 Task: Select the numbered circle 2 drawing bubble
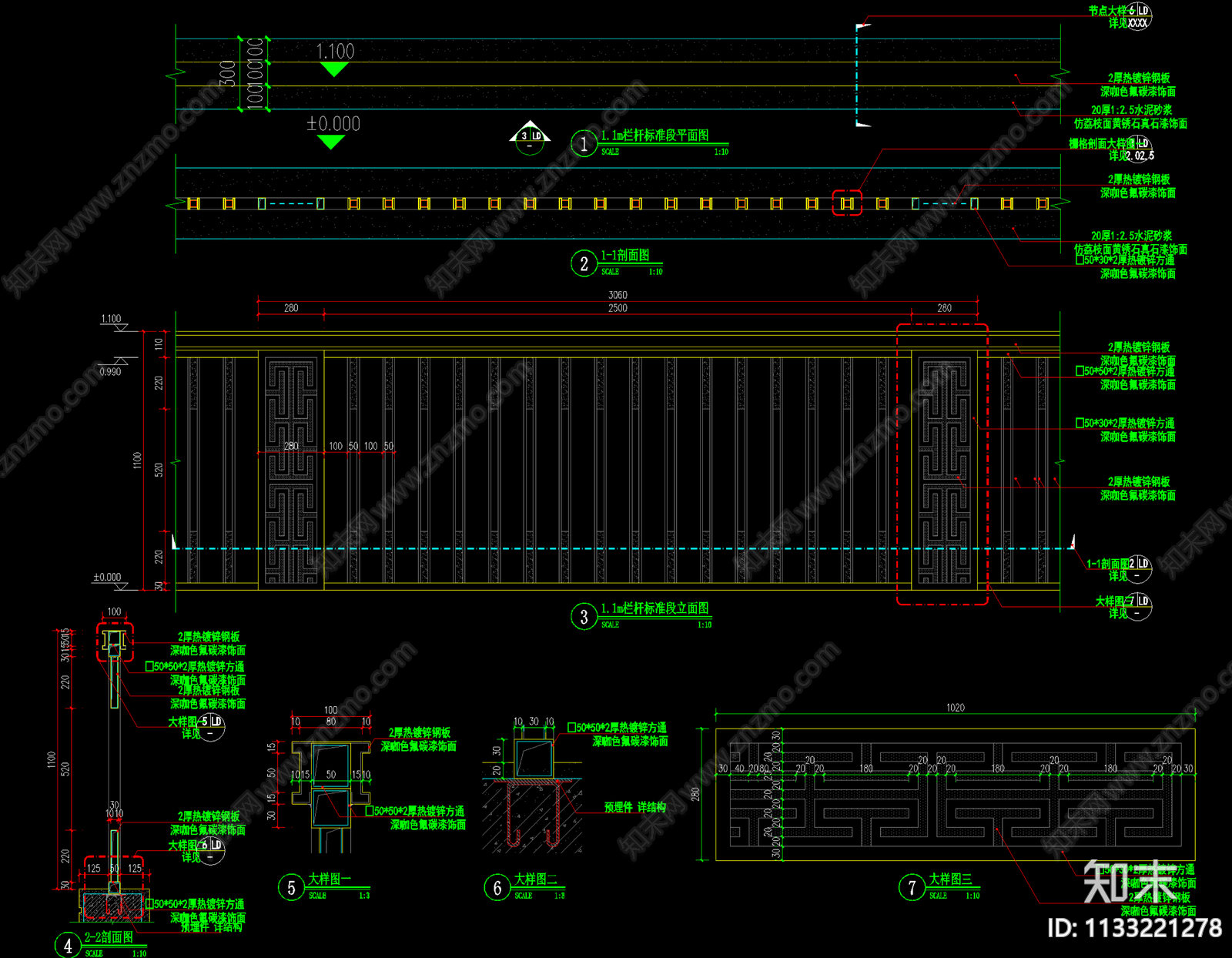click(584, 263)
